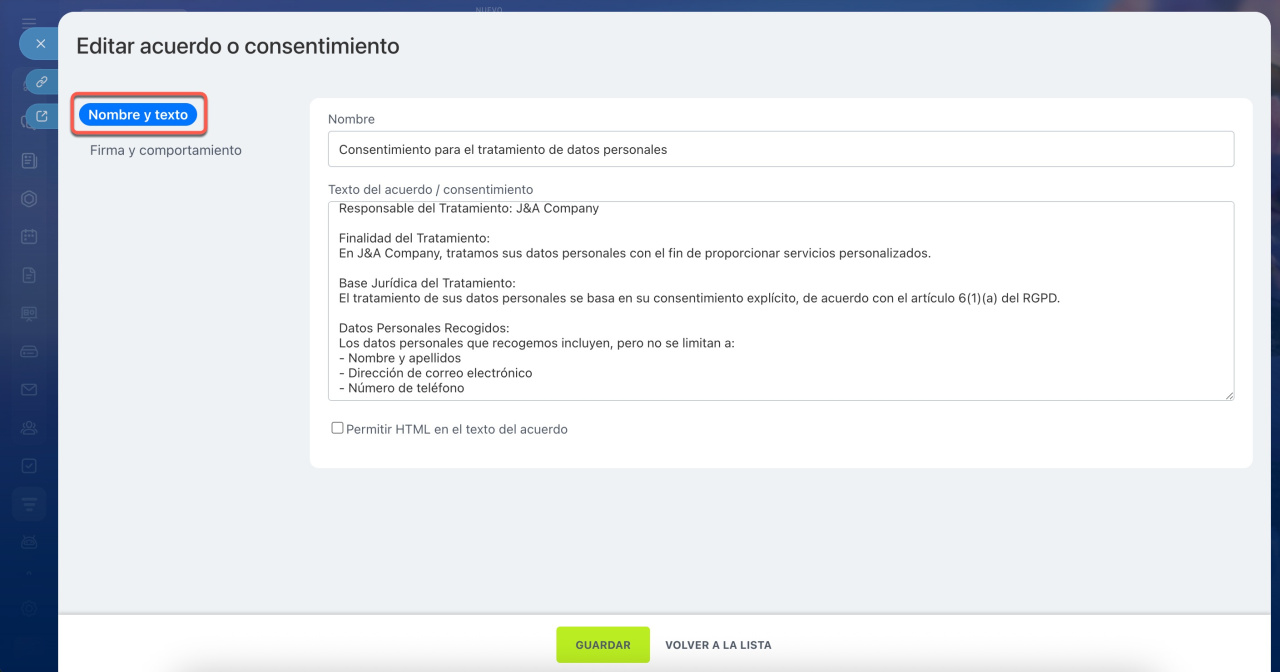This screenshot has width=1280, height=672.
Task: Open the tasks checkmark icon in sidebar
Action: [29, 466]
